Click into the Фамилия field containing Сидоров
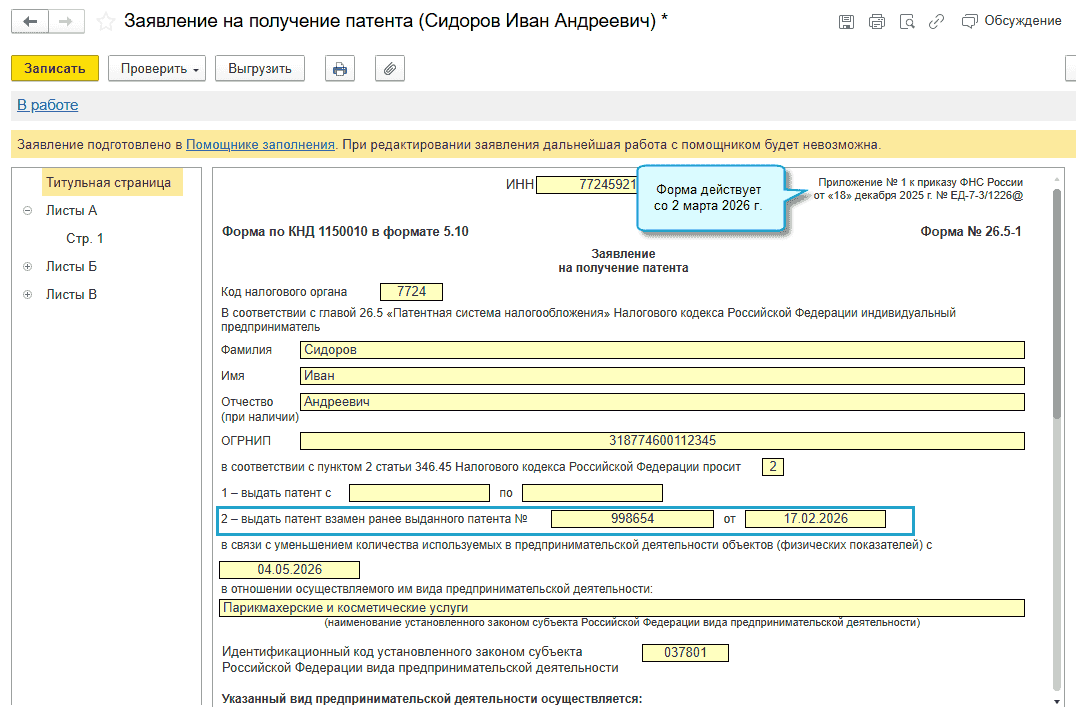 662,350
